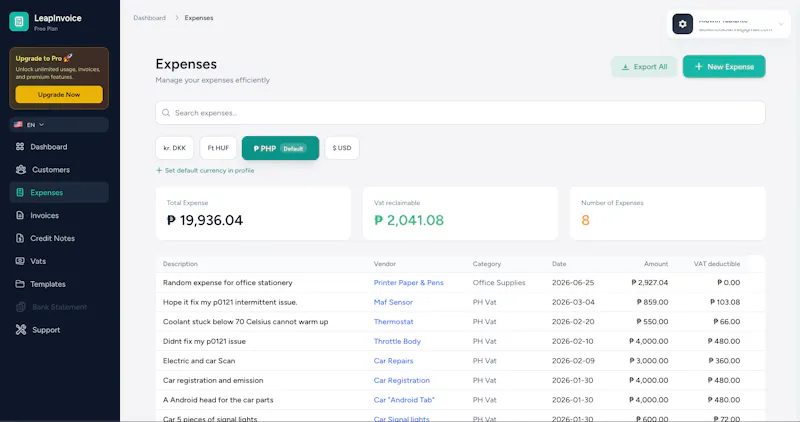
Task: Click the Upgrade Now button
Action: coord(59,94)
